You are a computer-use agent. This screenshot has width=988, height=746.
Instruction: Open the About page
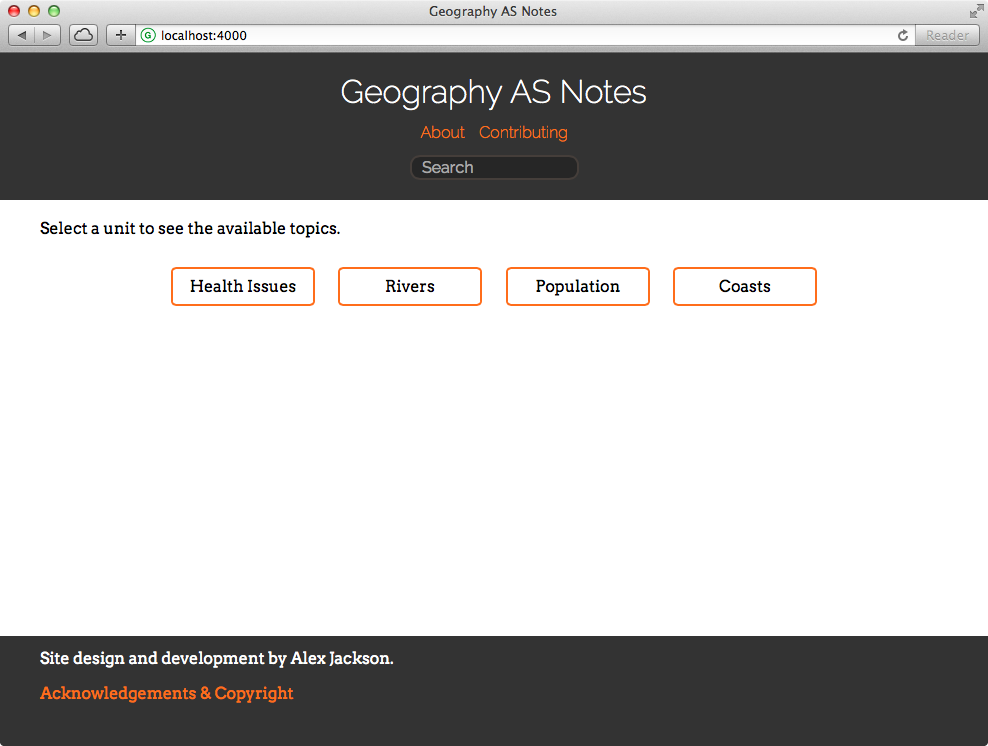(442, 132)
